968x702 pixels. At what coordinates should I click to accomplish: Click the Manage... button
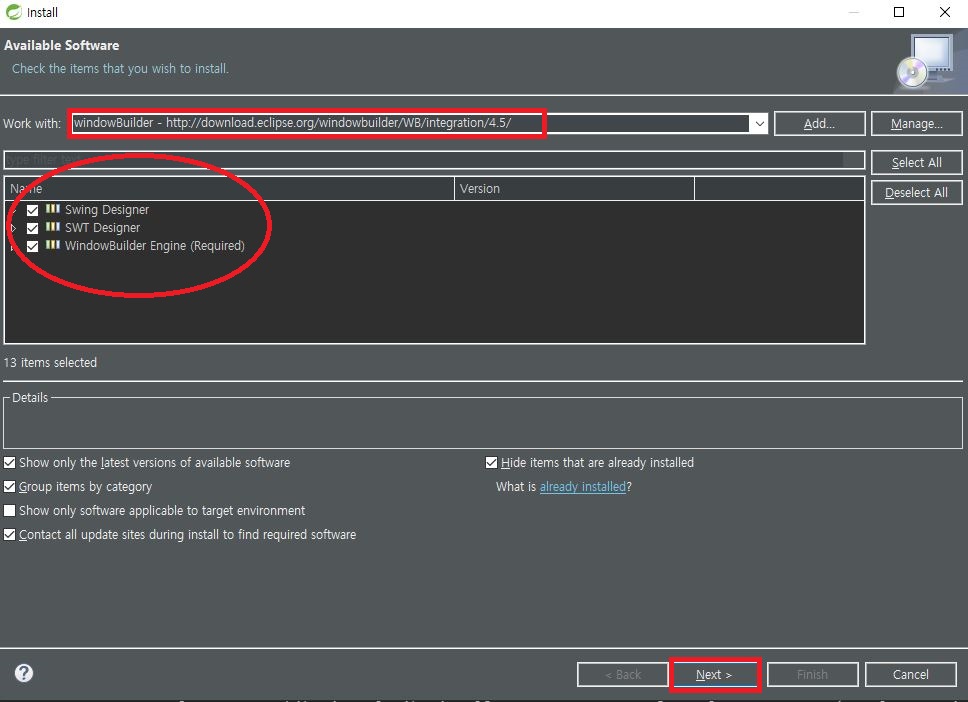916,123
